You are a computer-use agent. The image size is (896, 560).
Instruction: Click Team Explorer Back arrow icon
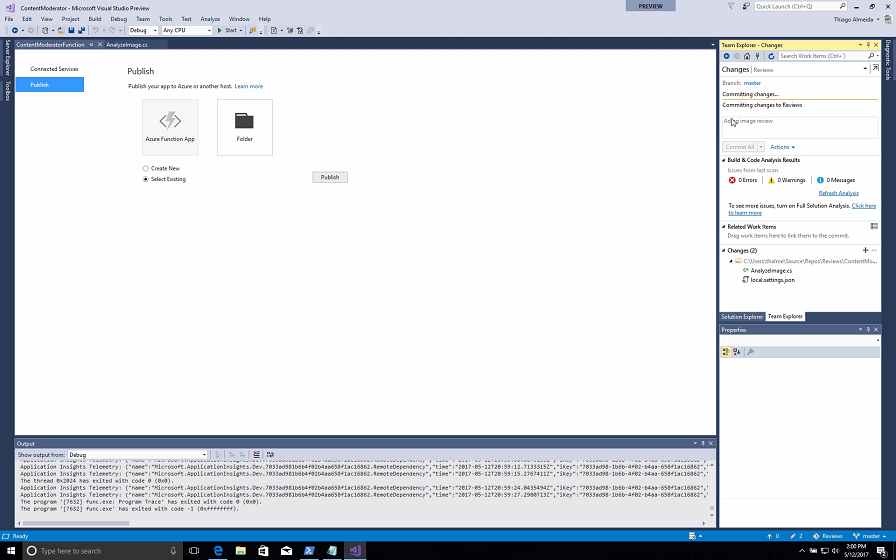pyautogui.click(x=726, y=56)
